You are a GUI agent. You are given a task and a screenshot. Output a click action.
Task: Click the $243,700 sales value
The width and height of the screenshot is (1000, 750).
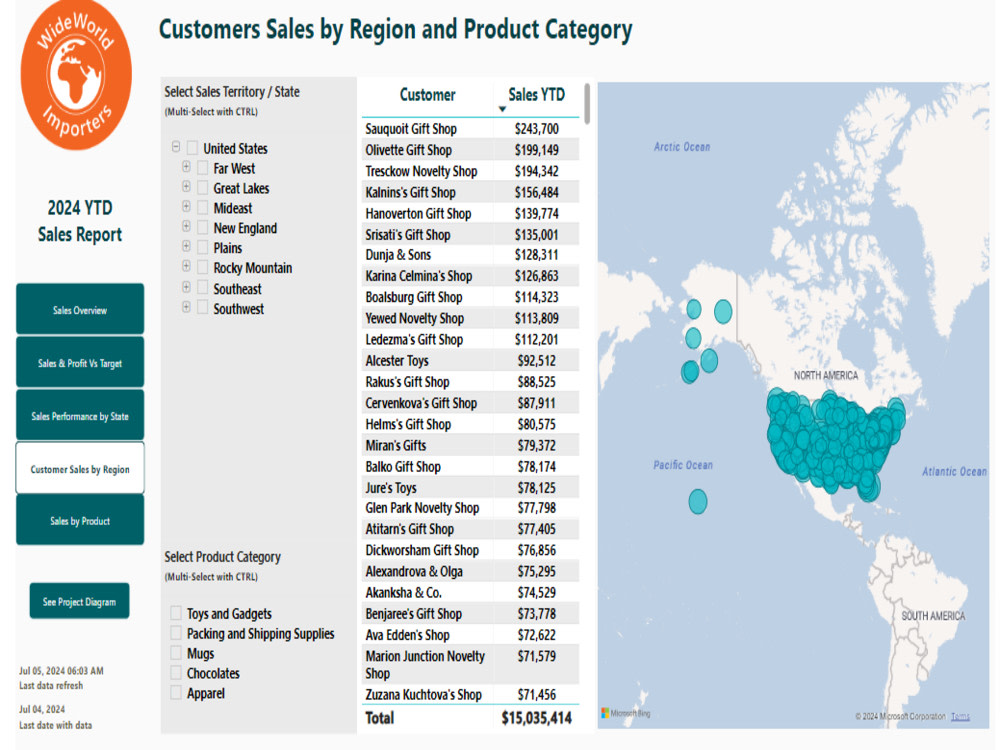click(536, 129)
